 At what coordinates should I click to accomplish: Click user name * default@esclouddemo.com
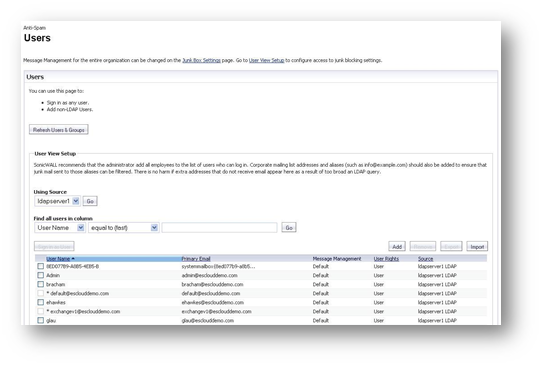[x=78, y=293]
